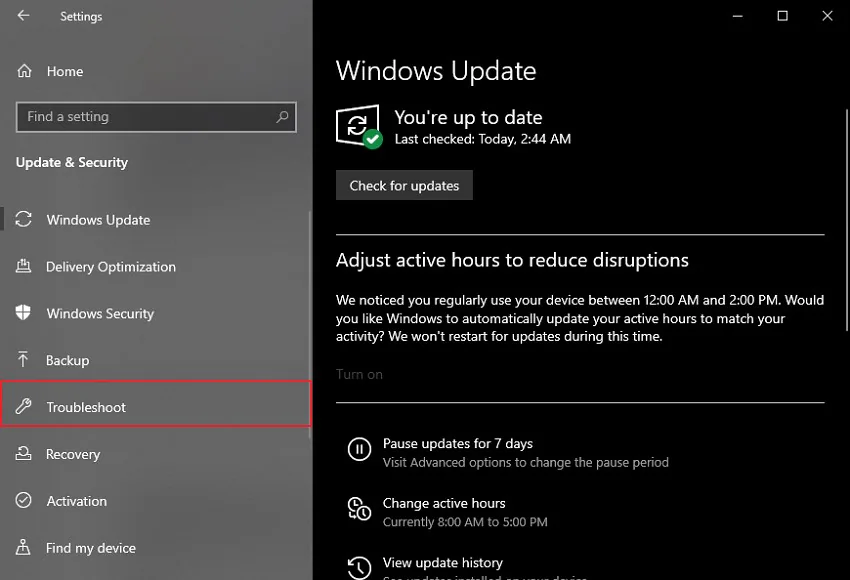Open the Recovery section
This screenshot has width=850, height=580.
tap(156, 454)
